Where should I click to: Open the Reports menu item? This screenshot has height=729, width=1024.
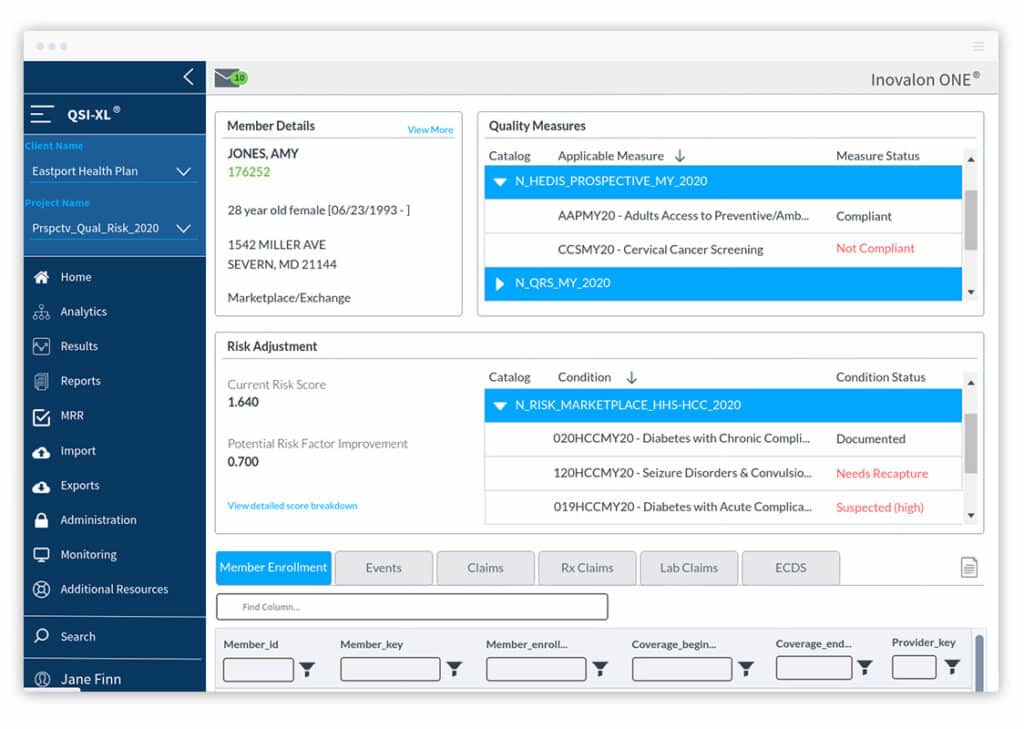tap(81, 381)
